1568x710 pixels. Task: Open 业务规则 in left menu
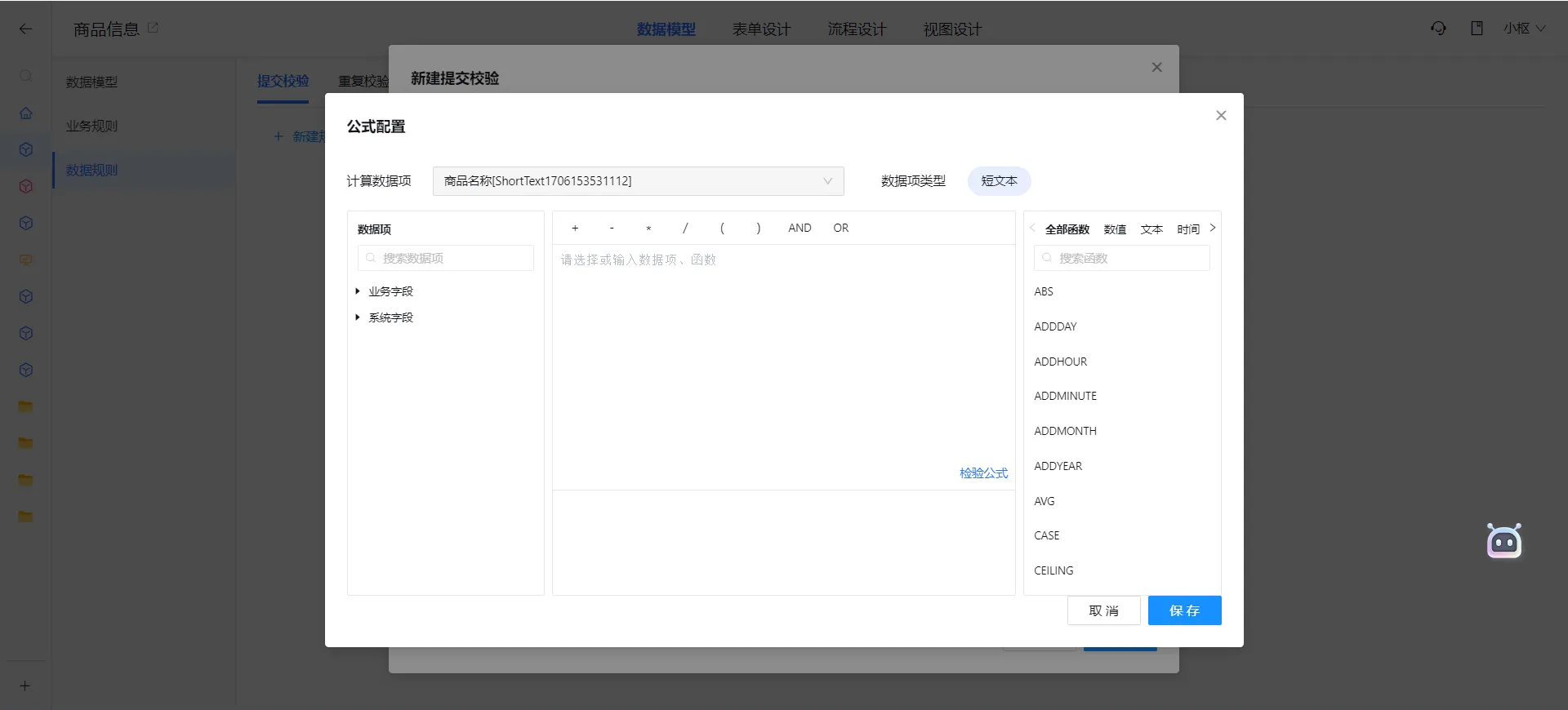pyautogui.click(x=91, y=126)
